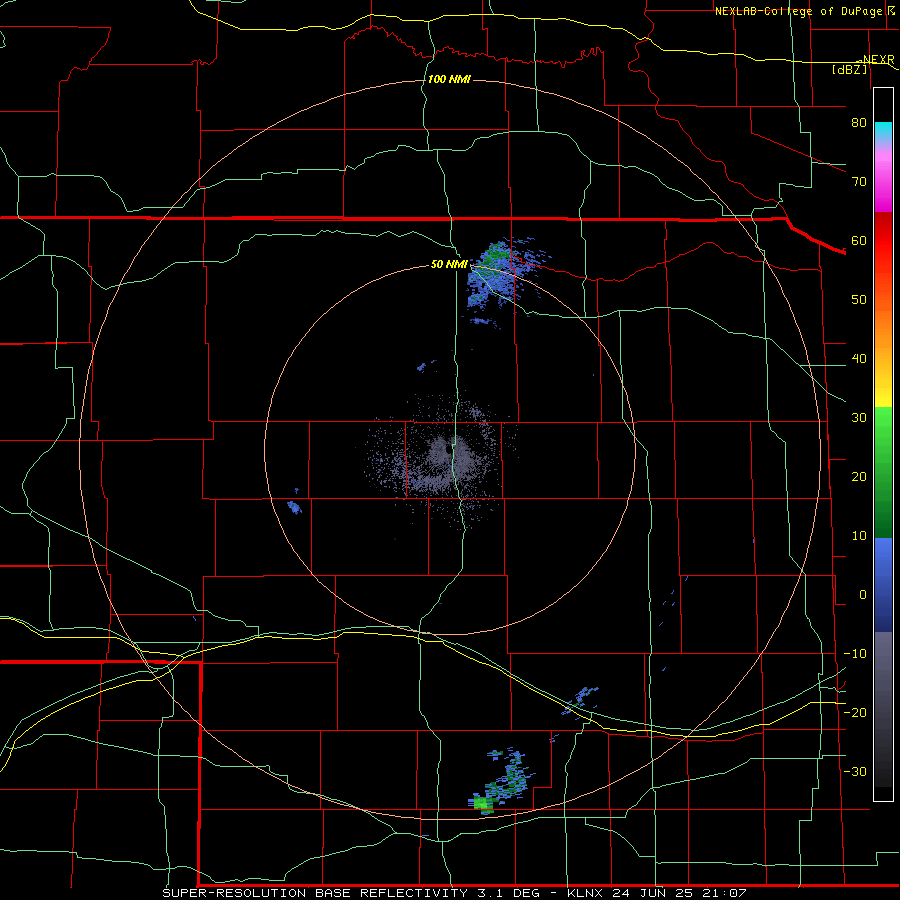
Task: Click the 50 value on color scale
Action: [859, 300]
